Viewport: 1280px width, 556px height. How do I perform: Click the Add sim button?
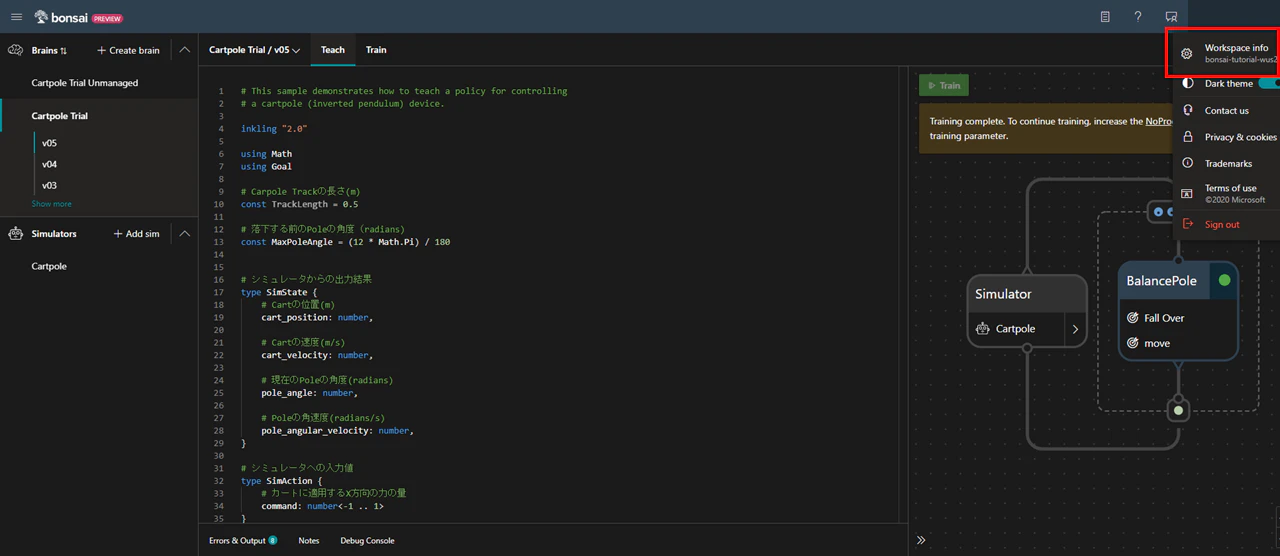pos(135,234)
